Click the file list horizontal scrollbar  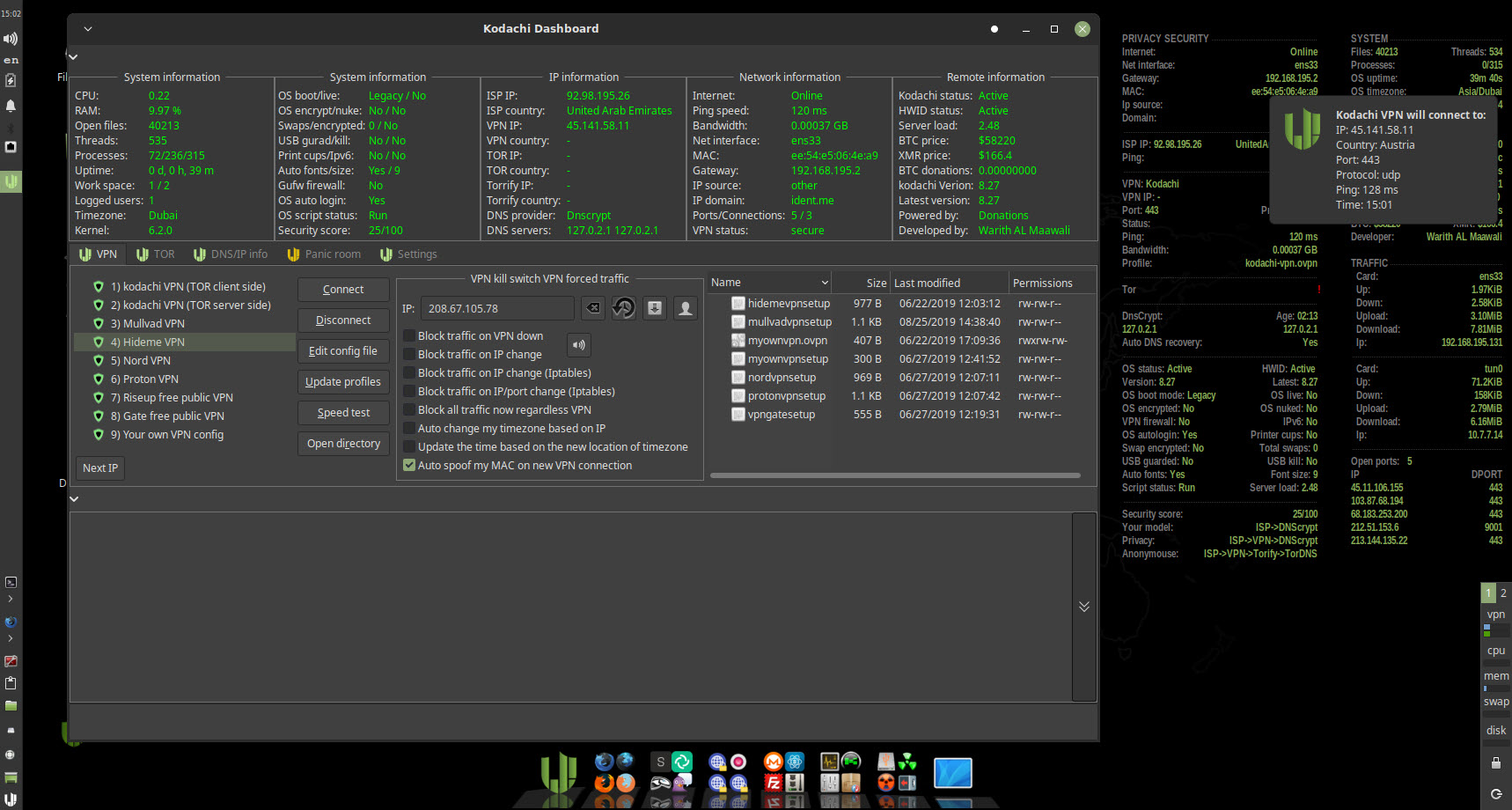(895, 475)
